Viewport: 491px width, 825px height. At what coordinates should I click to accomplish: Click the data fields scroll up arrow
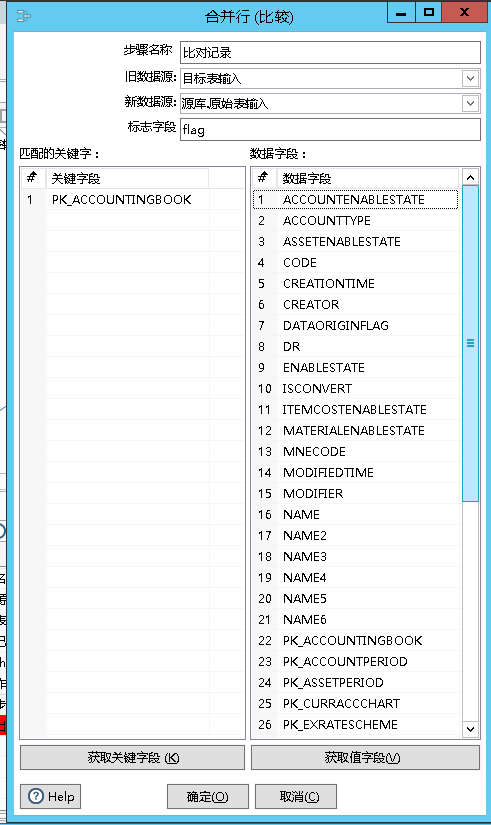[470, 177]
